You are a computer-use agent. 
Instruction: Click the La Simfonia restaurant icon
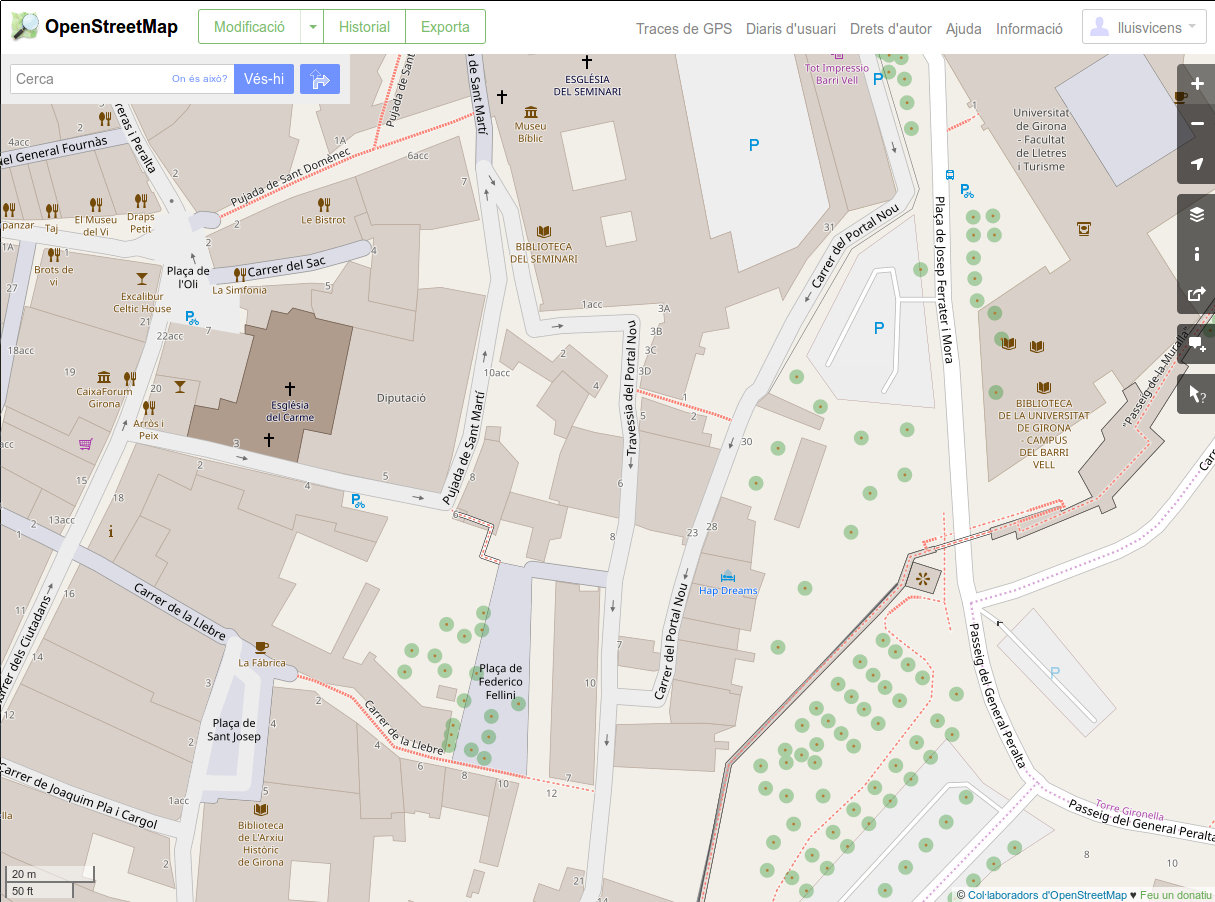pos(239,275)
